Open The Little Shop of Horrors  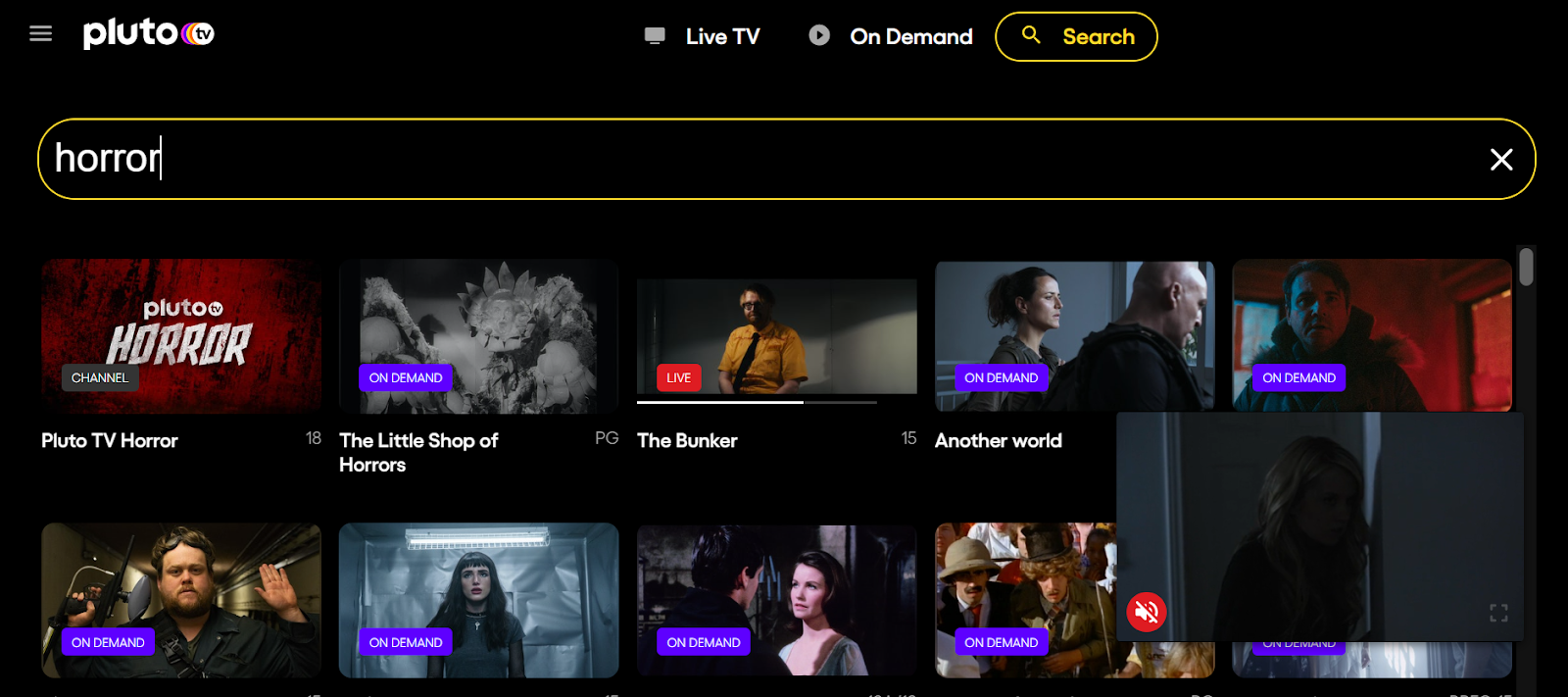click(x=478, y=336)
